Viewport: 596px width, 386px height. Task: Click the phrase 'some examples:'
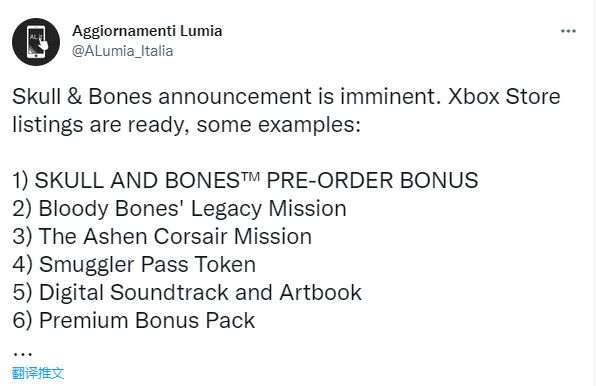point(279,125)
